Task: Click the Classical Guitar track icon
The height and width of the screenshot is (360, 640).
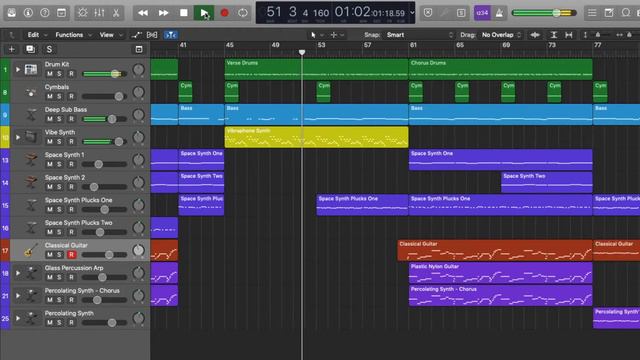Action: (31, 250)
